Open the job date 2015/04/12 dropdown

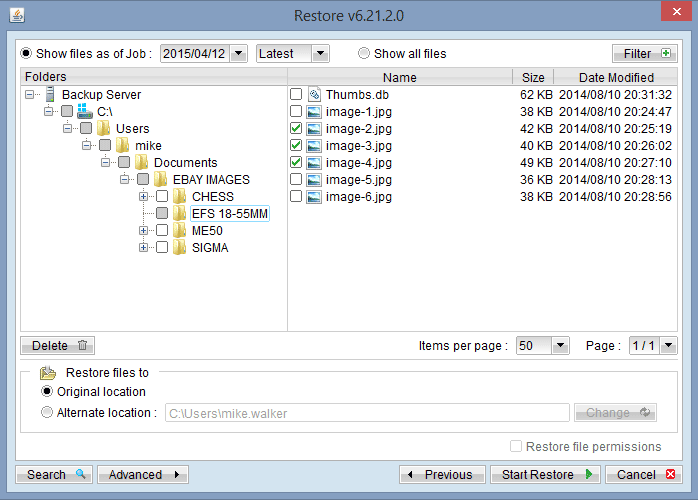[237, 54]
